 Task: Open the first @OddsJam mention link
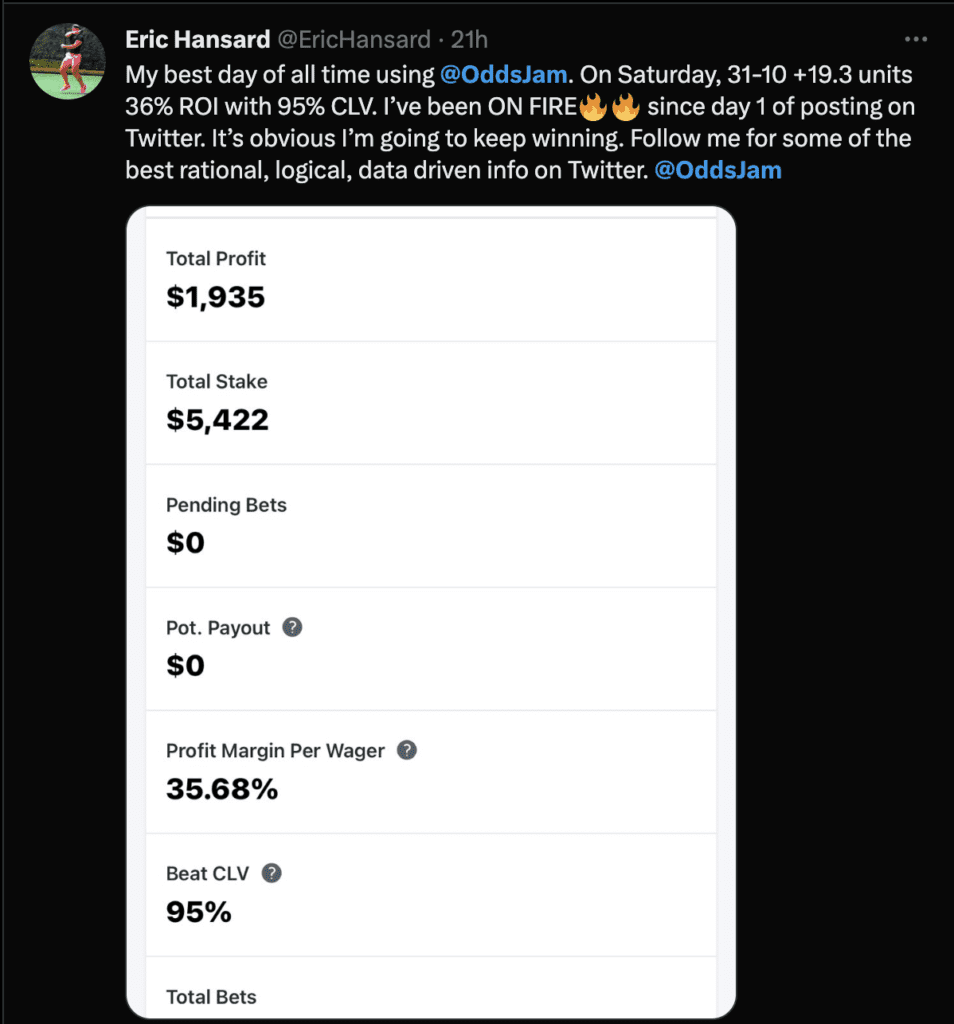pyautogui.click(x=503, y=74)
